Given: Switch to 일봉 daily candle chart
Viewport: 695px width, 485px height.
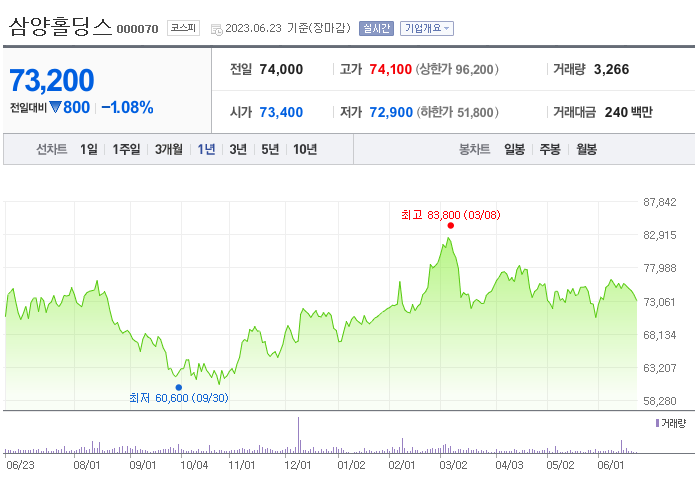Looking at the screenshot, I should coord(514,149).
